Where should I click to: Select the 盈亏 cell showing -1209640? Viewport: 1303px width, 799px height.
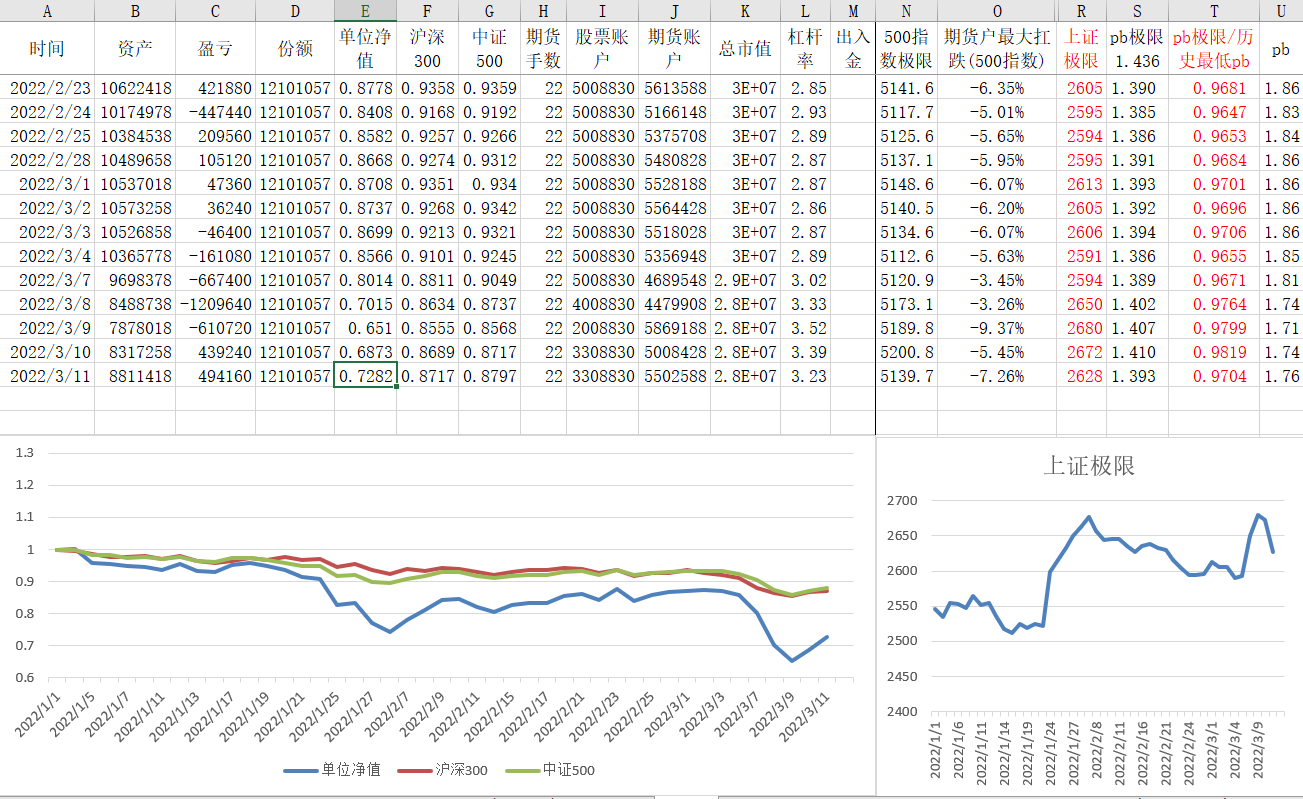(x=214, y=304)
